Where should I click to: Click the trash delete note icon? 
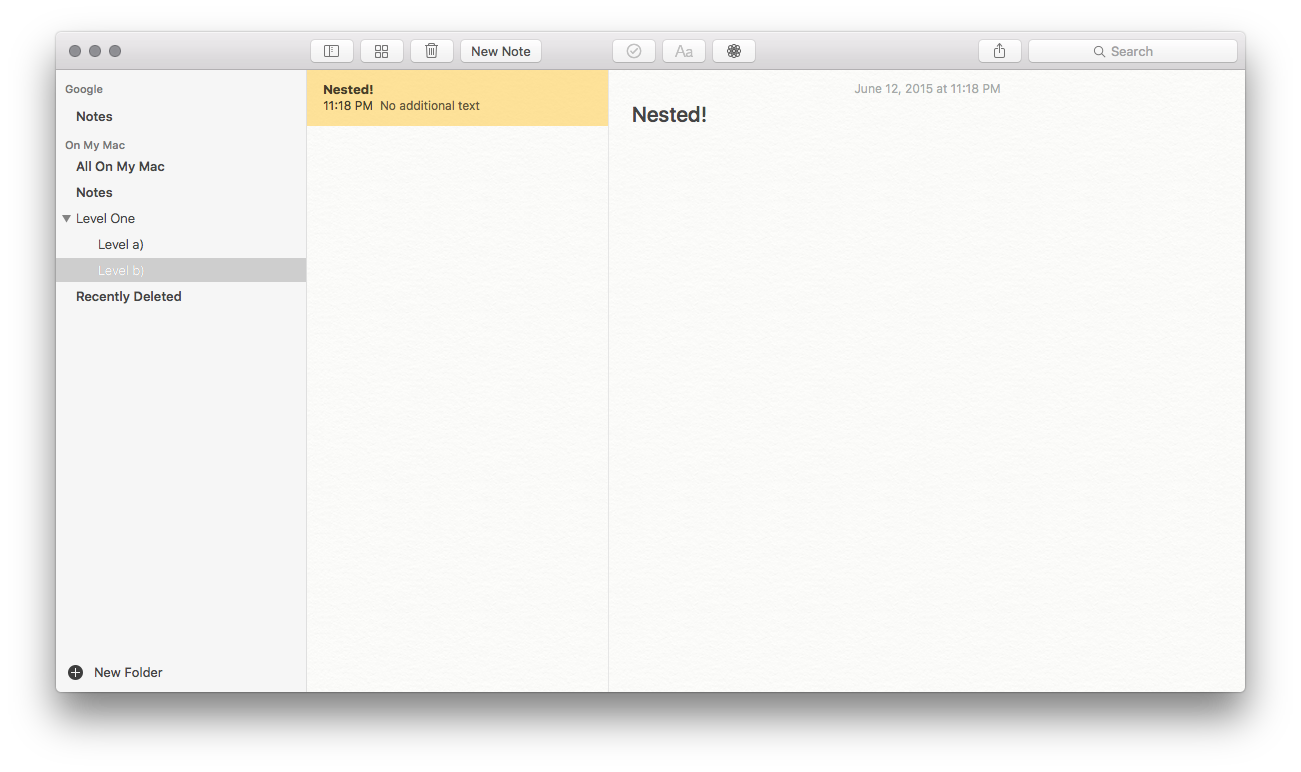point(431,51)
